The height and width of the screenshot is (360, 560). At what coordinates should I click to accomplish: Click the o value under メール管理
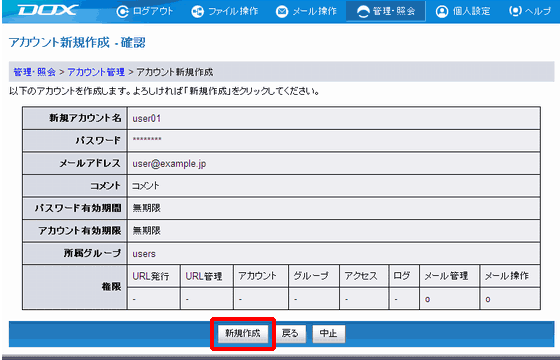pyautogui.click(x=428, y=300)
